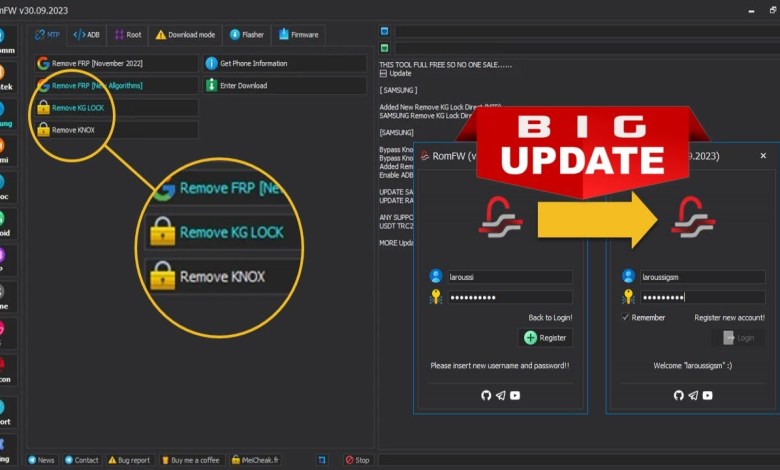Screen dimensions: 780x470
Task: Click the Register new account link
Action: pyautogui.click(x=729, y=317)
